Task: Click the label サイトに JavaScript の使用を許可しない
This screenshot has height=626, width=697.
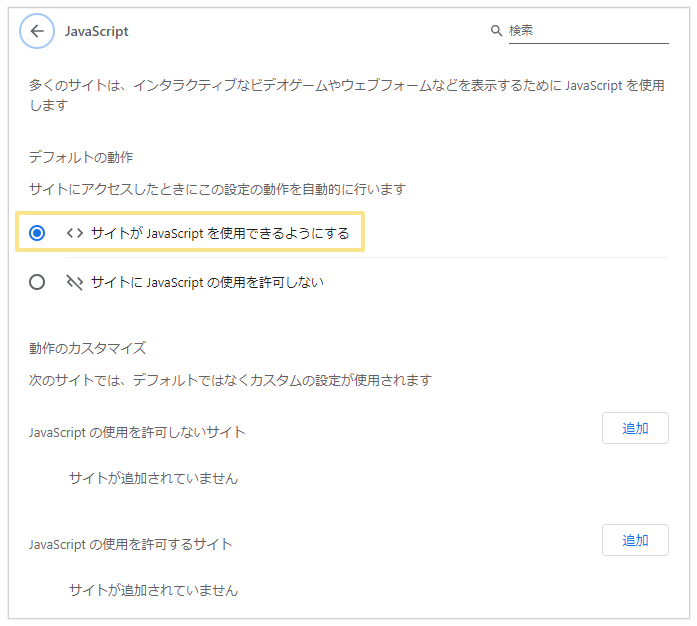Action: pyautogui.click(x=207, y=283)
